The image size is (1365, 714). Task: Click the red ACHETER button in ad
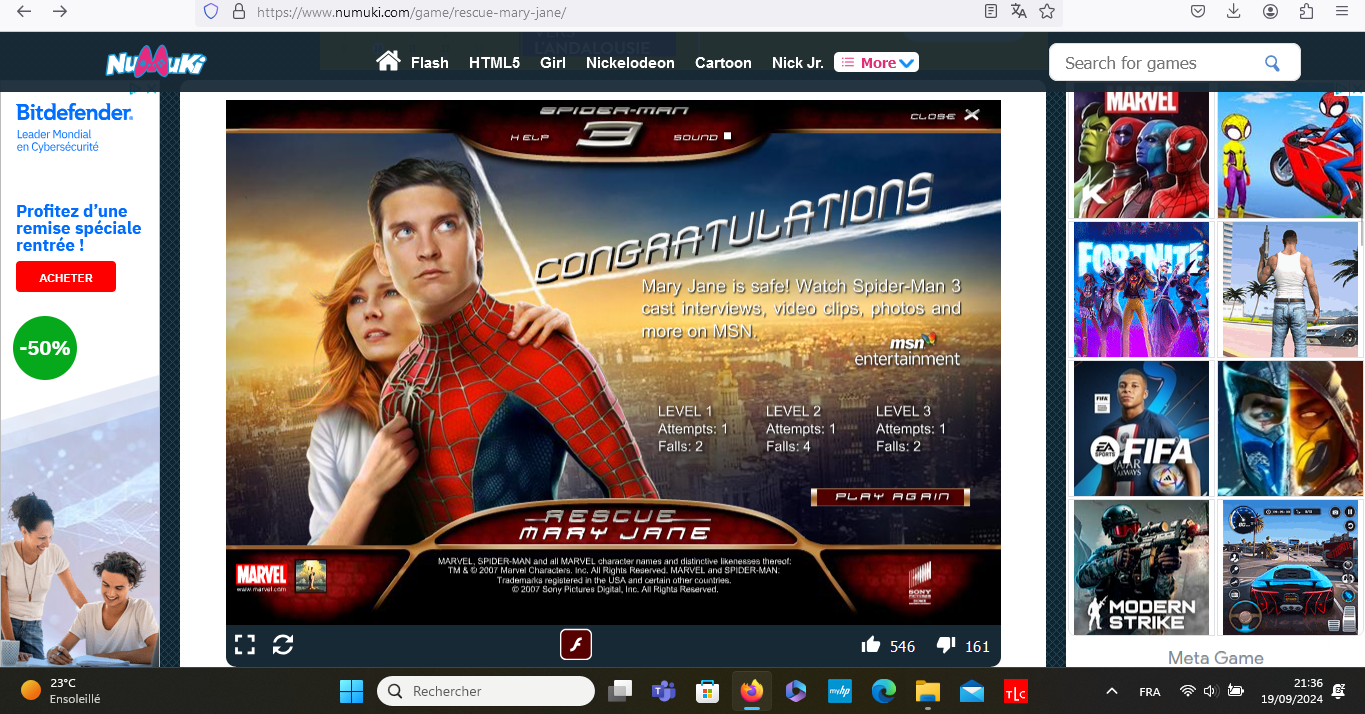coord(66,277)
